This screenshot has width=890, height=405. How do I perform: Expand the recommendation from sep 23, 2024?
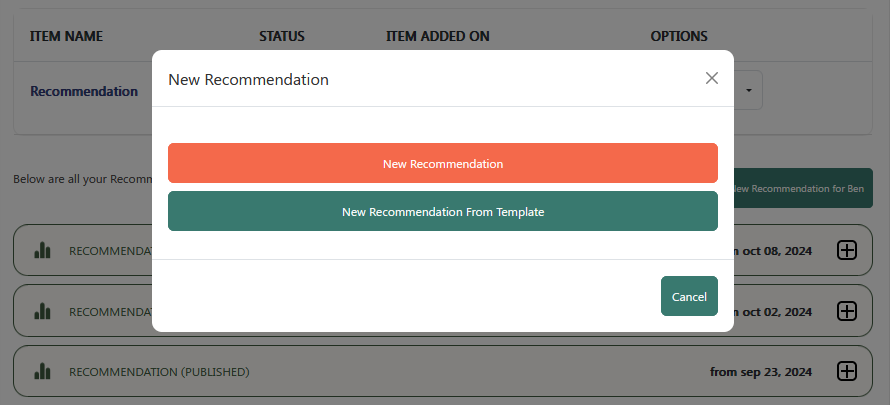846,371
